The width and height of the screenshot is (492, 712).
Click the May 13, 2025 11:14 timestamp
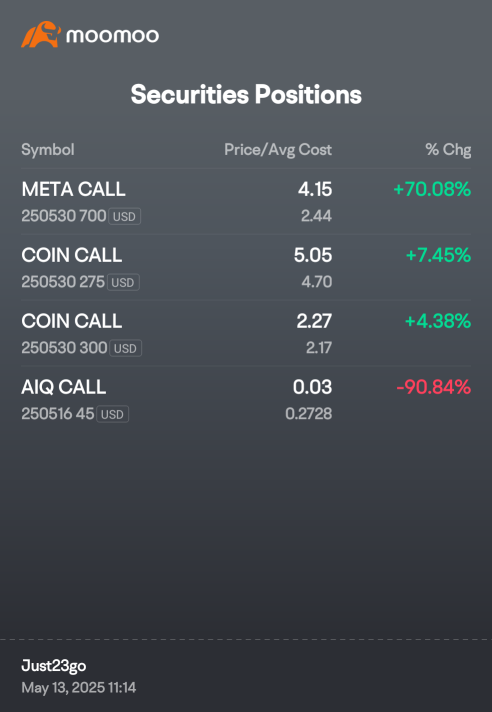click(79, 687)
